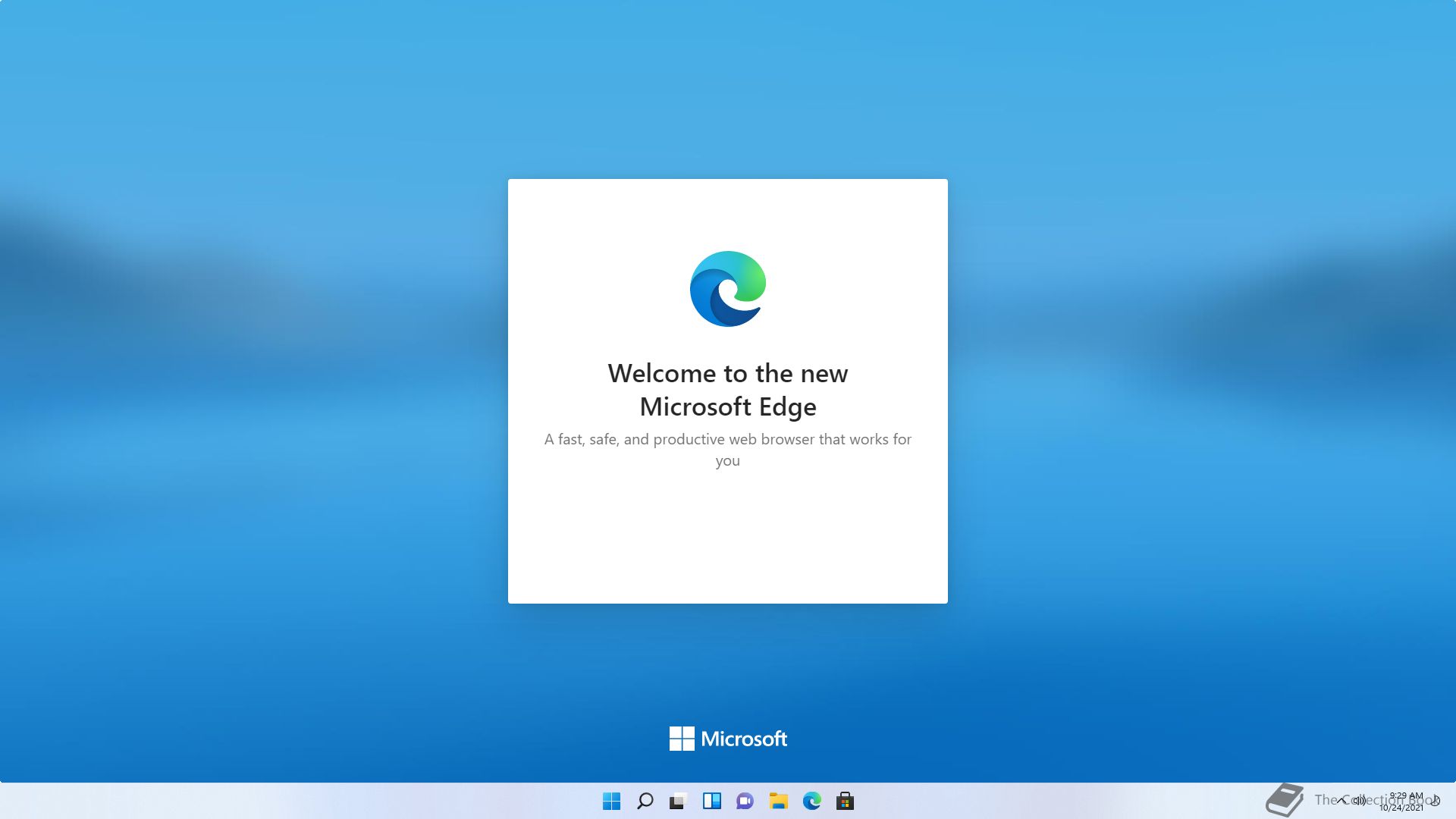Click the large Edge logo in the welcome card
Screen dimensions: 1456x819
(x=728, y=289)
